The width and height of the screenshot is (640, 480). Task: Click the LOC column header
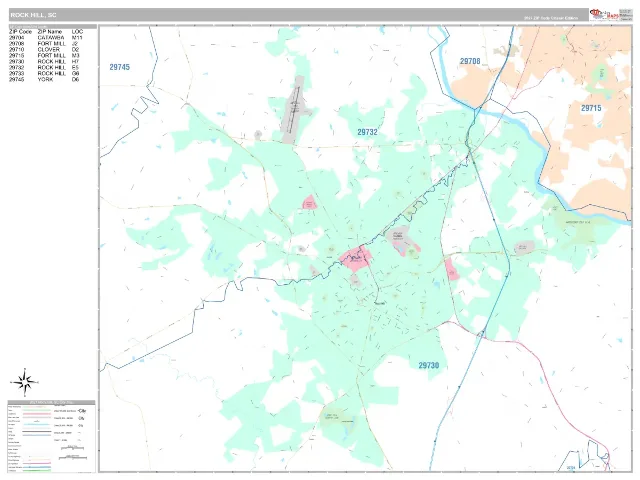tap(77, 31)
